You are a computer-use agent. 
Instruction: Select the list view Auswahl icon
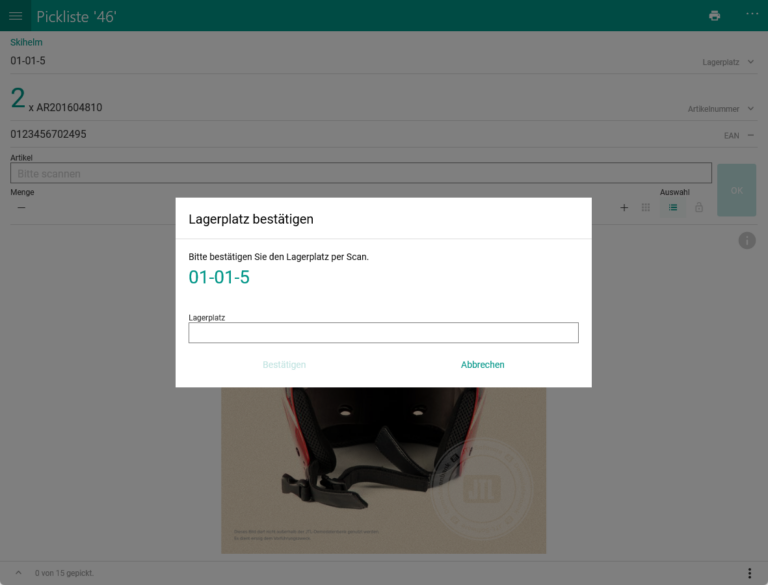tap(673, 207)
